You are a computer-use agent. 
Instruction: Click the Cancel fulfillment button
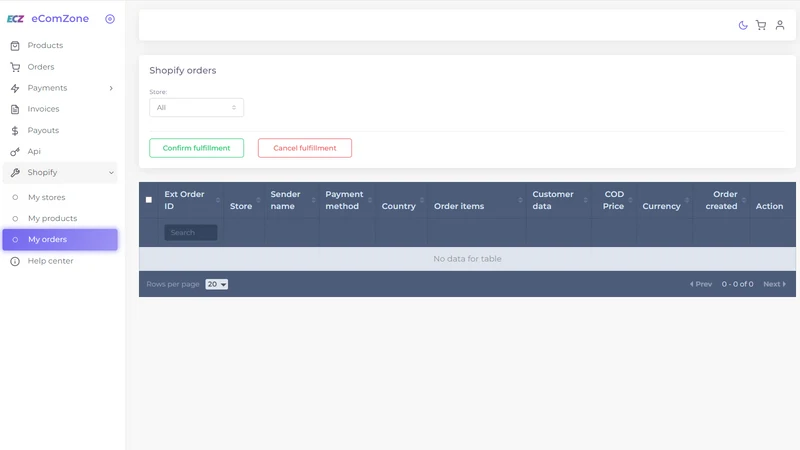click(305, 148)
